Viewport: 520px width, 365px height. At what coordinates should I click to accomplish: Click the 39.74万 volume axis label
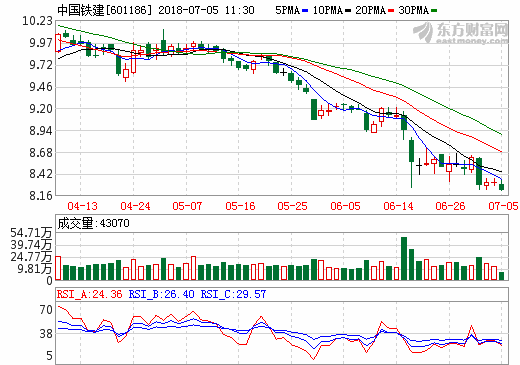click(x=31, y=245)
